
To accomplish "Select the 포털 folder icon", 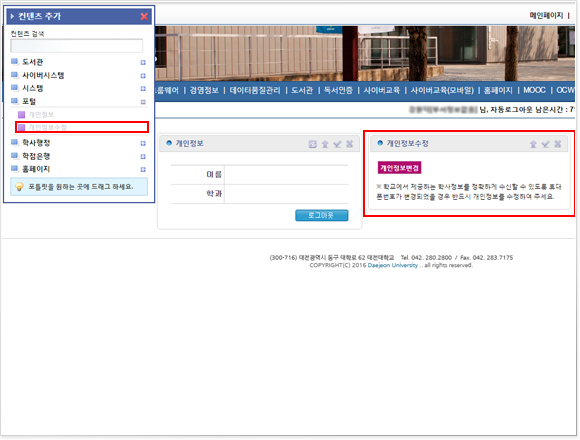I will click(x=14, y=101).
